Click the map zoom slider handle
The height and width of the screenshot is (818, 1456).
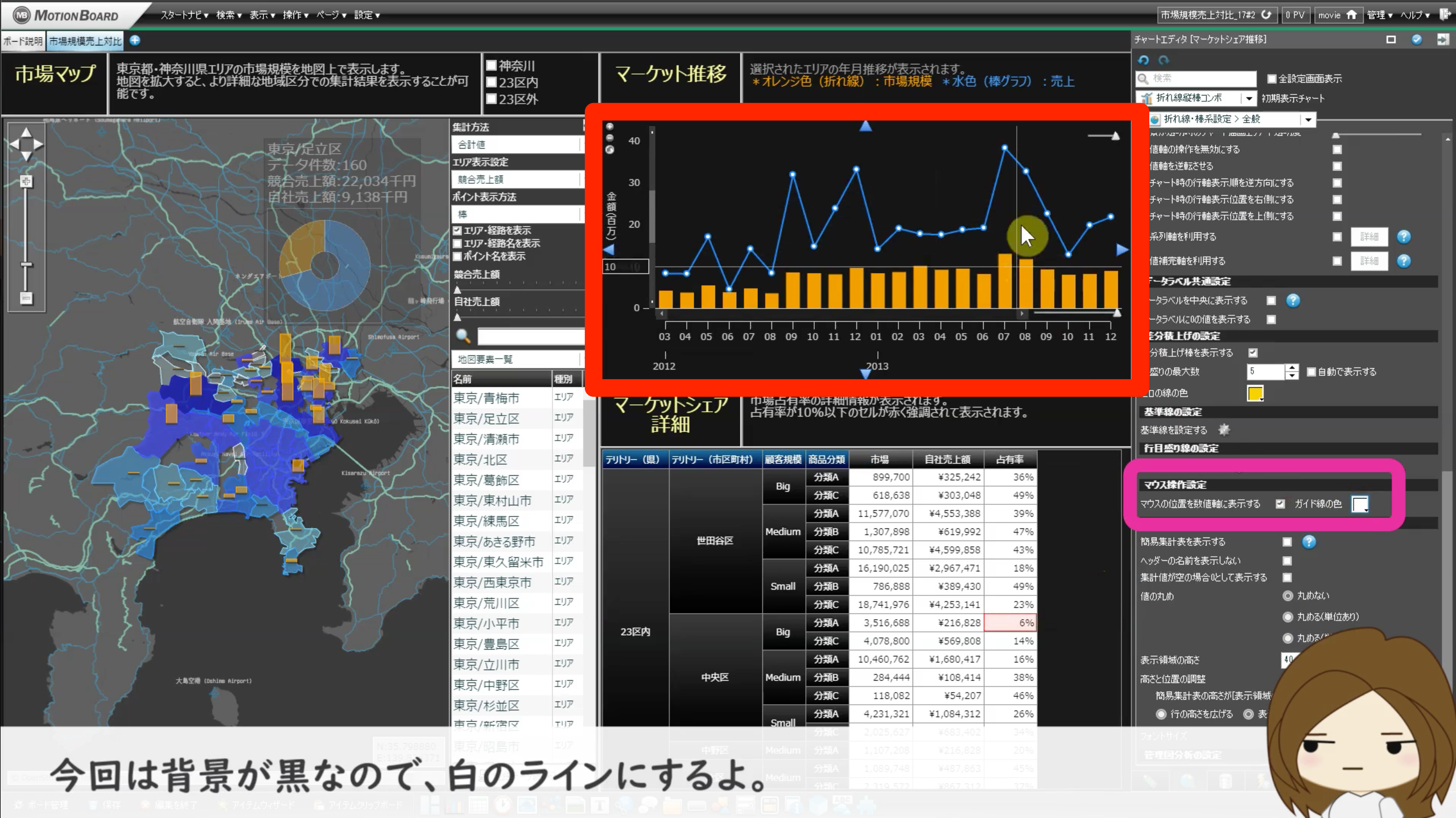(x=26, y=265)
